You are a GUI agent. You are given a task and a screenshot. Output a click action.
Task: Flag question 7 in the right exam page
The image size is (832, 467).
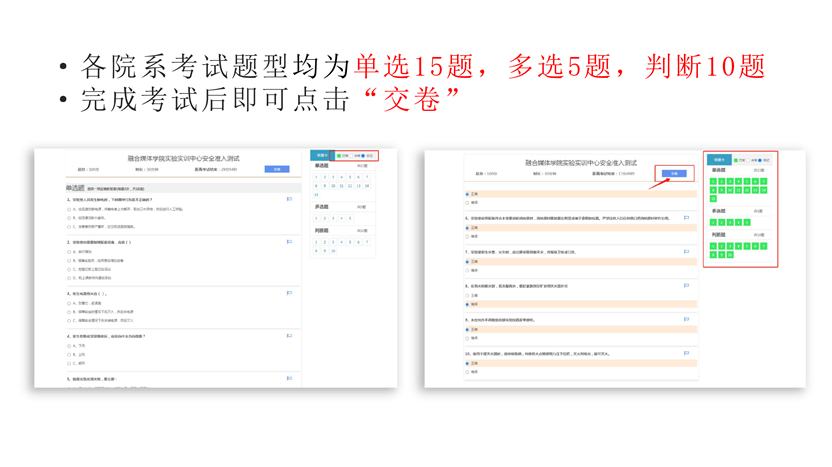pos(686,252)
